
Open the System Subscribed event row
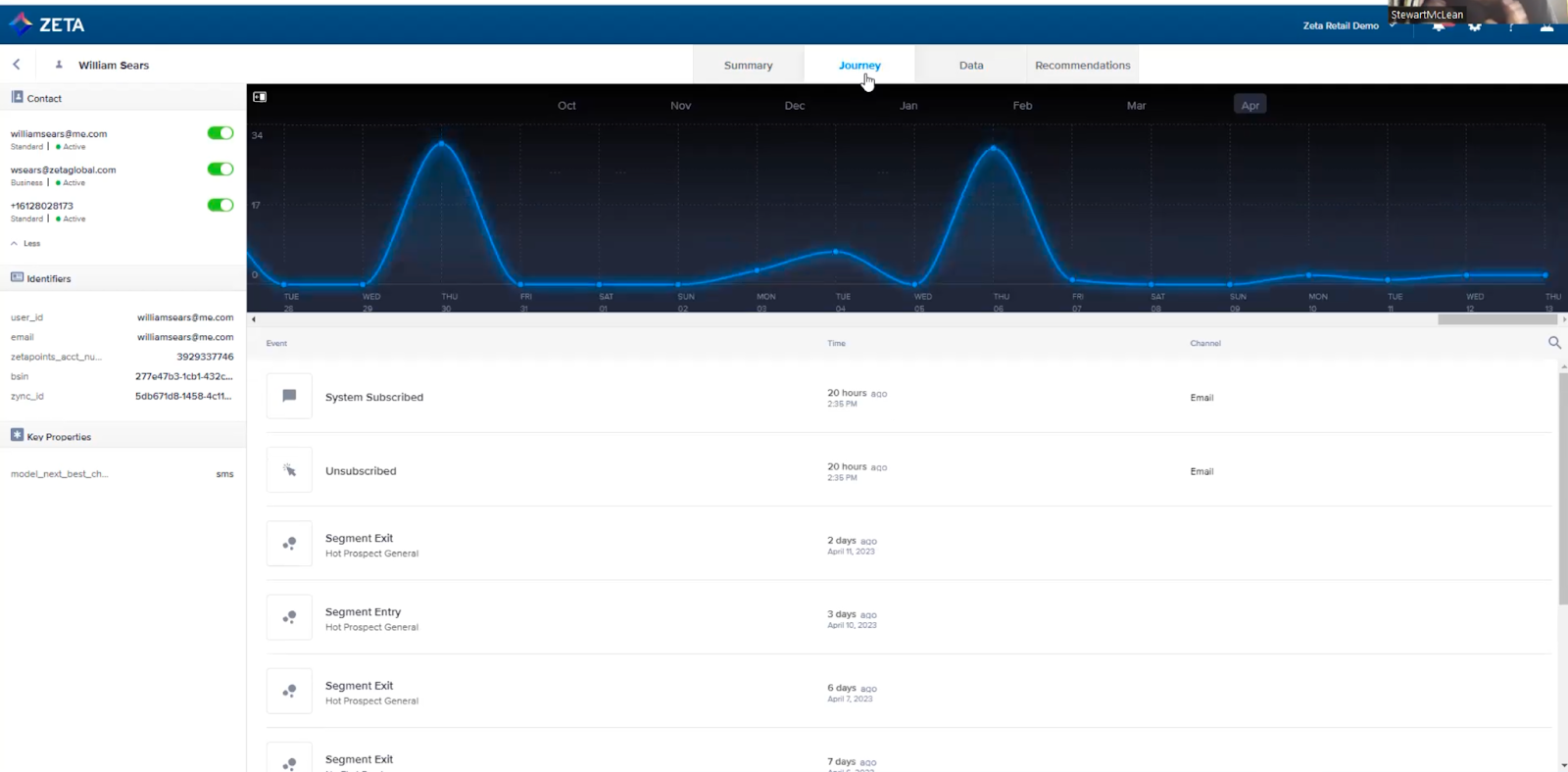point(908,397)
